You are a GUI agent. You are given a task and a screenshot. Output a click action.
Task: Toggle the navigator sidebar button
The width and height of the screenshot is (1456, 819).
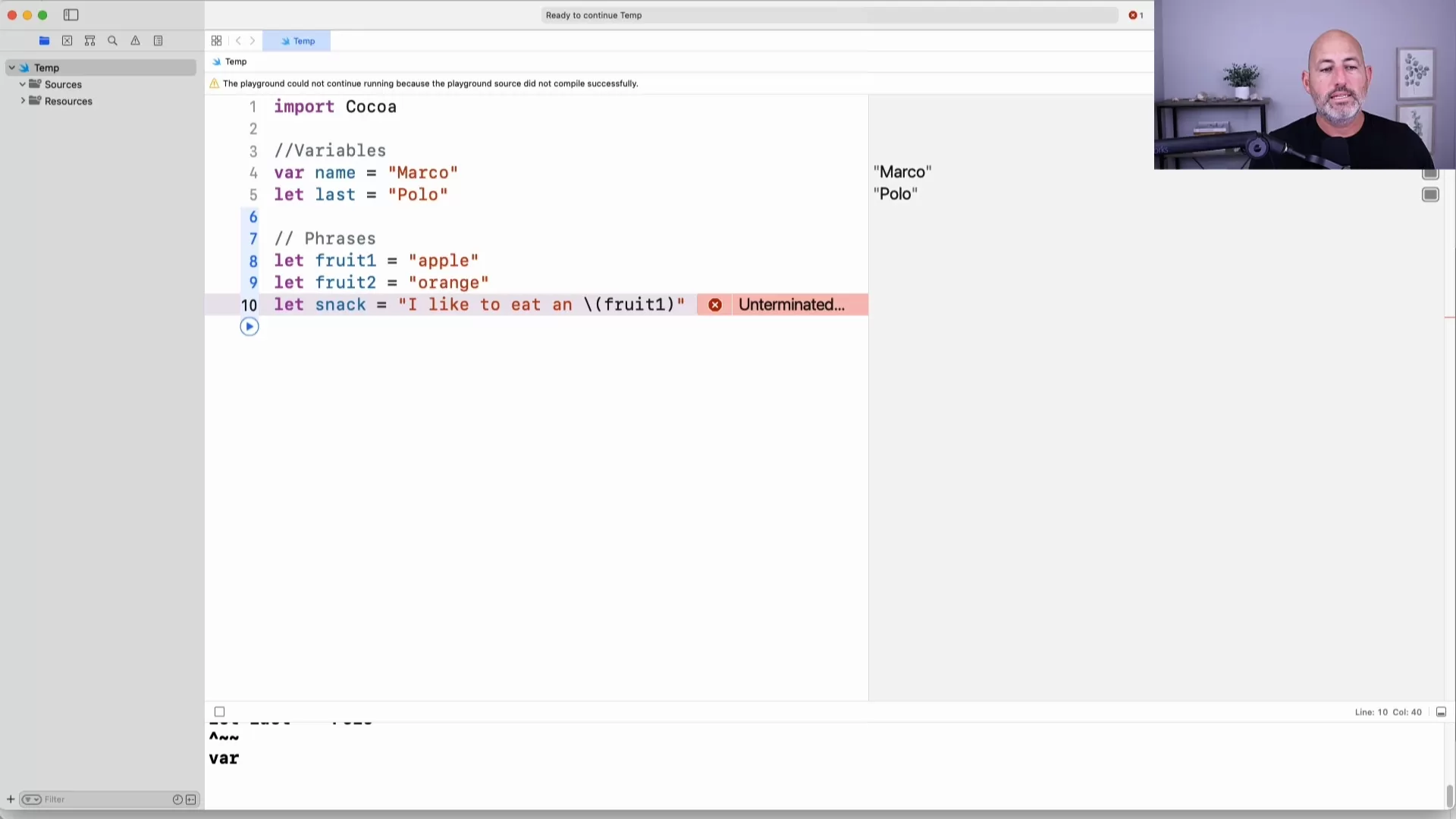click(71, 15)
